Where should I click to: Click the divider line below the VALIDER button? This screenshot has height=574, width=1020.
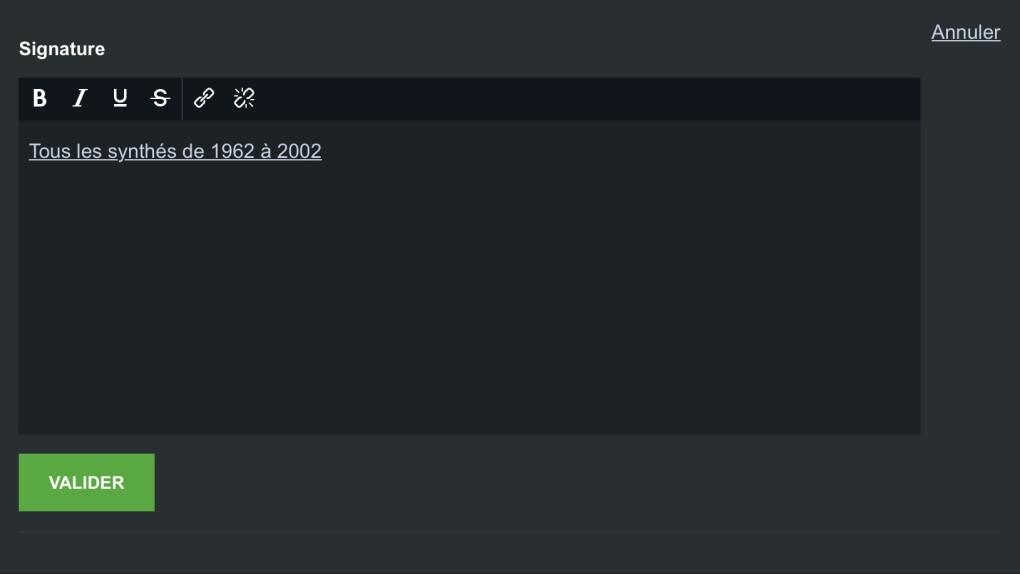tap(509, 532)
